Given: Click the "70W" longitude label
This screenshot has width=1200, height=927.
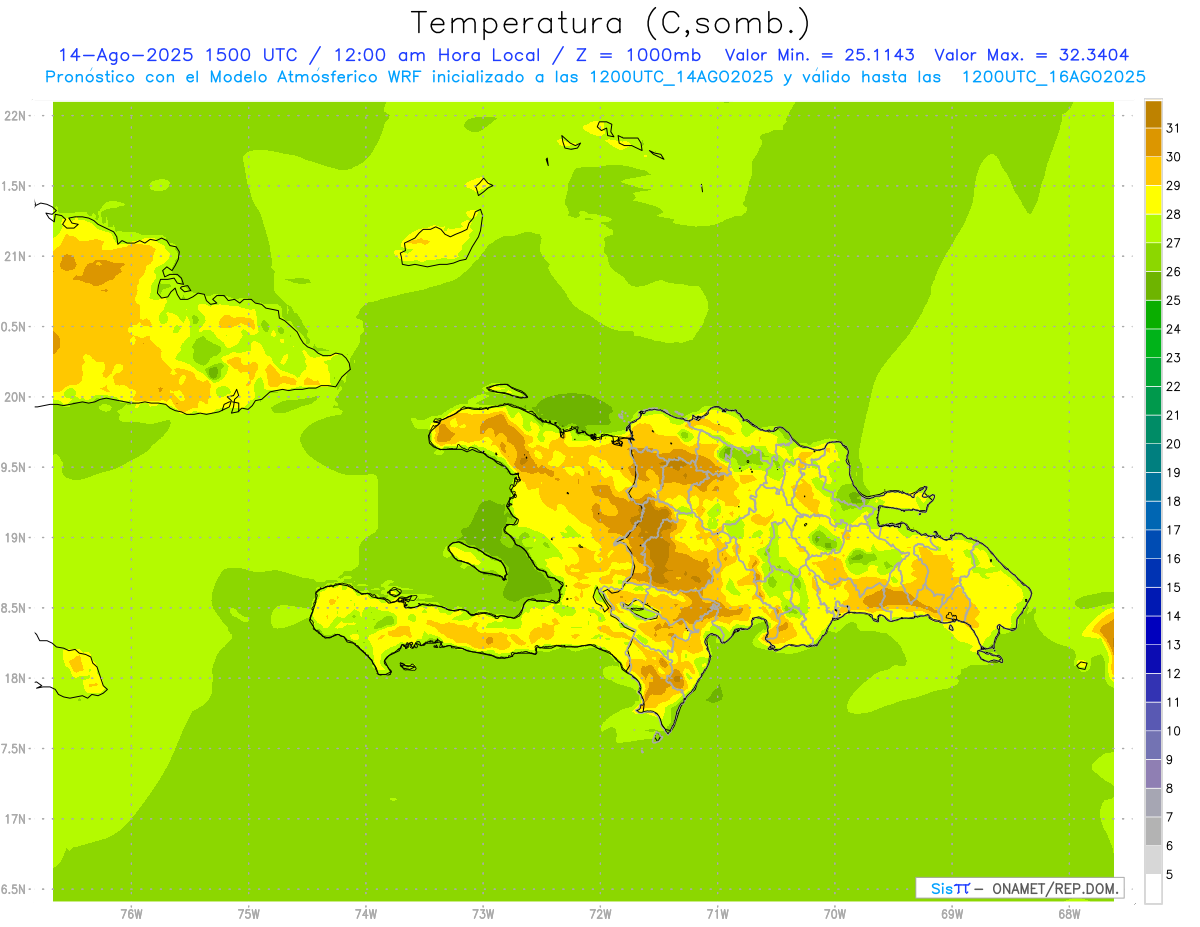Looking at the screenshot, I should [835, 913].
